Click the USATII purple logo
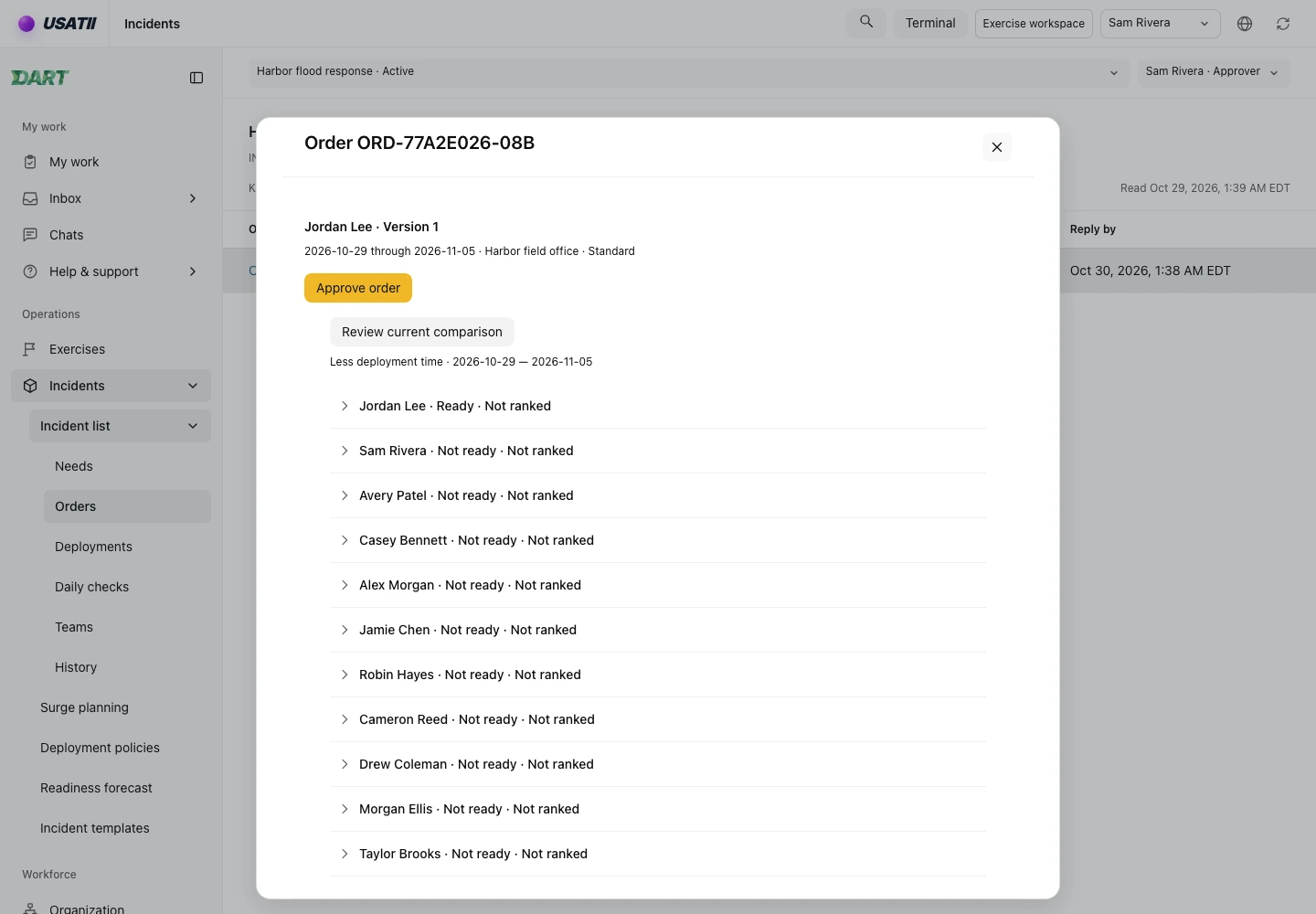Image resolution: width=1316 pixels, height=914 pixels. (x=57, y=24)
